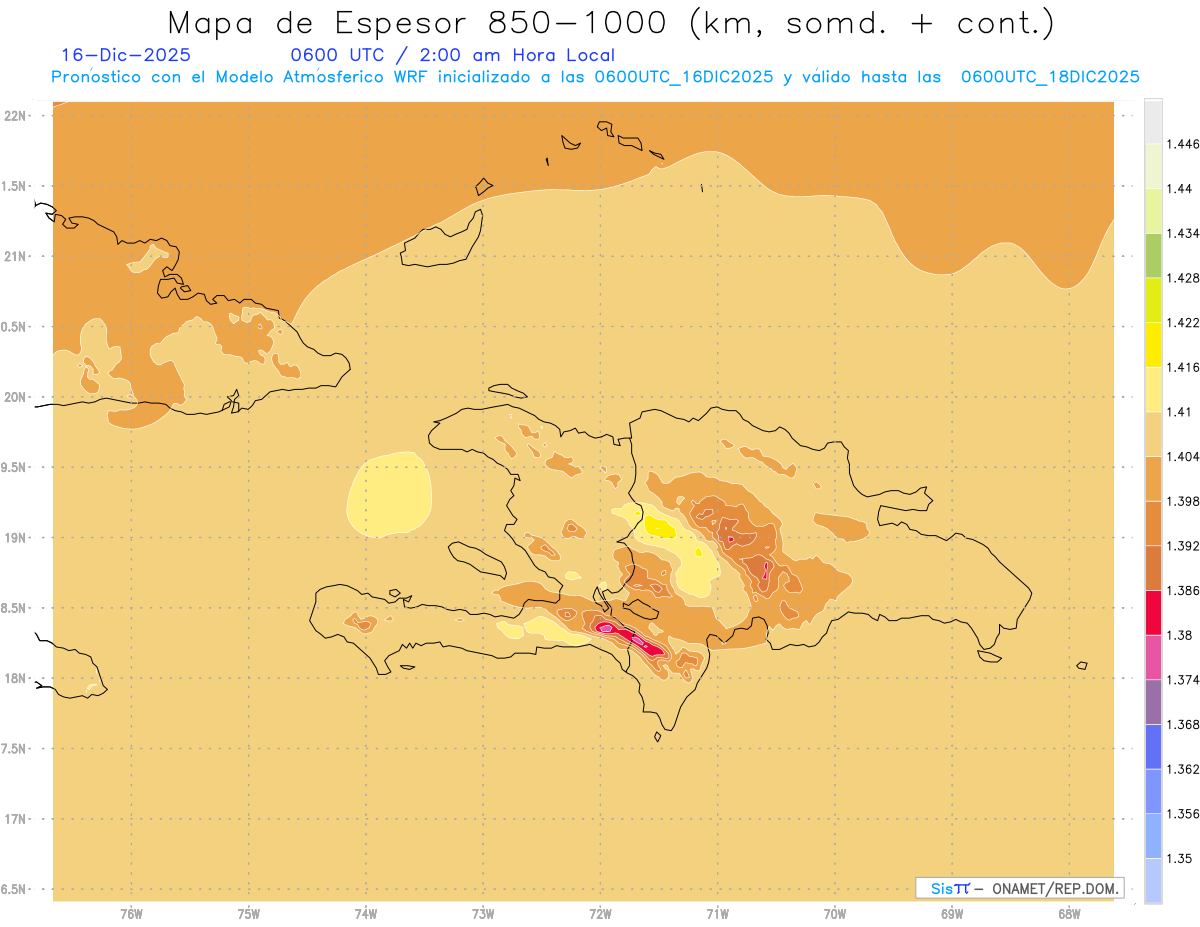Click the colorbar value "1.368"
This screenshot has width=1200, height=927.
1183,724
